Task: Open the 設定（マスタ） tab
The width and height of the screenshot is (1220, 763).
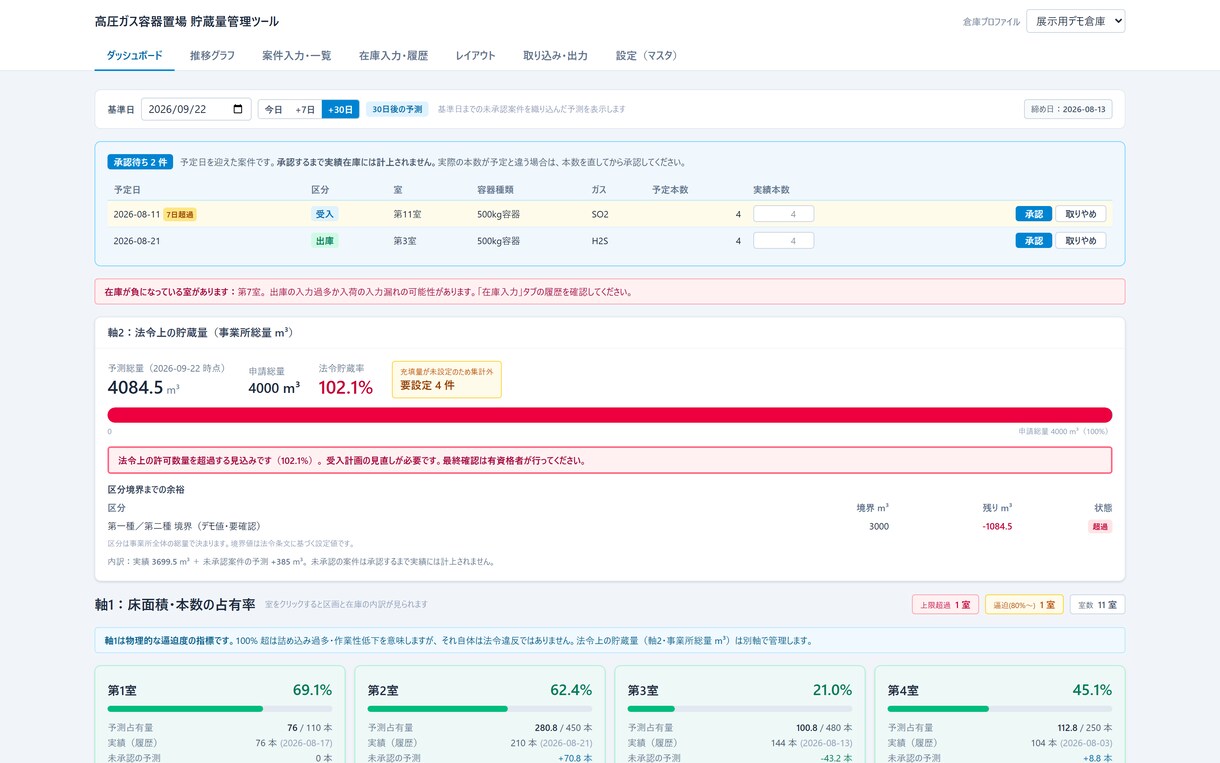Action: point(647,56)
